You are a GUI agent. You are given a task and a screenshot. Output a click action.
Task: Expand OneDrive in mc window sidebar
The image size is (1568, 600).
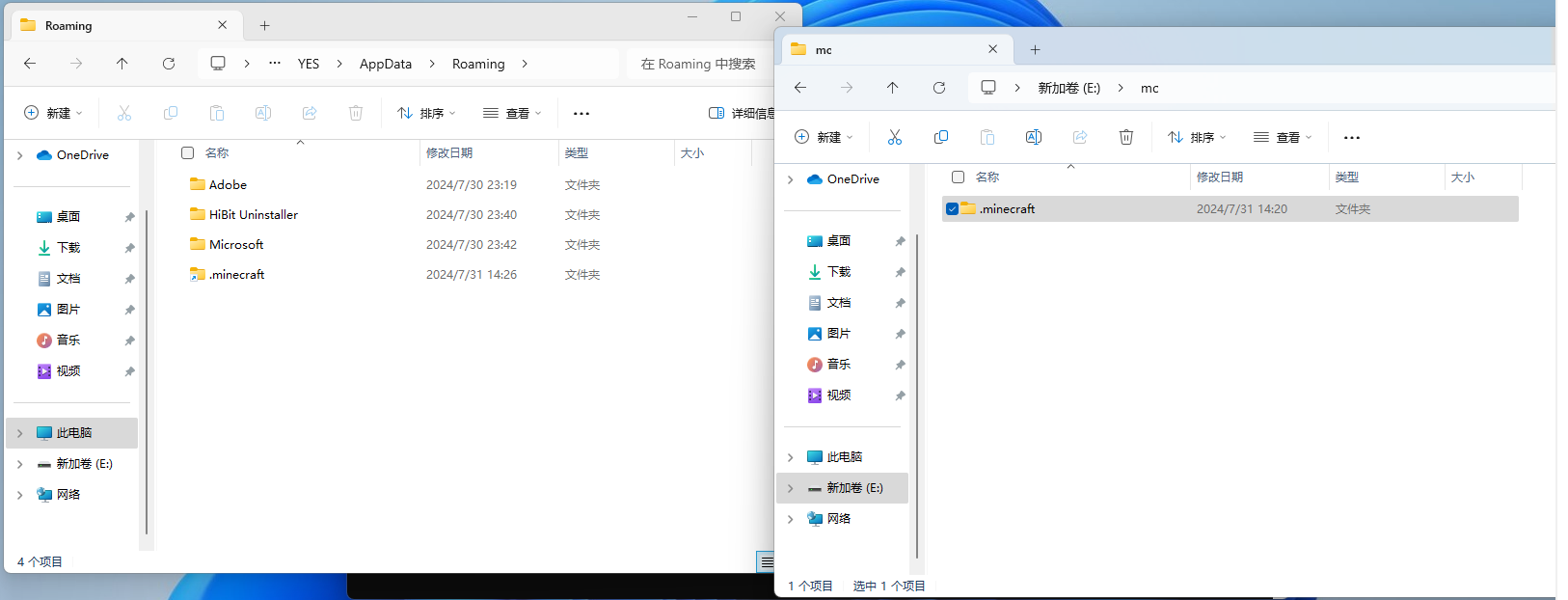tap(790, 179)
